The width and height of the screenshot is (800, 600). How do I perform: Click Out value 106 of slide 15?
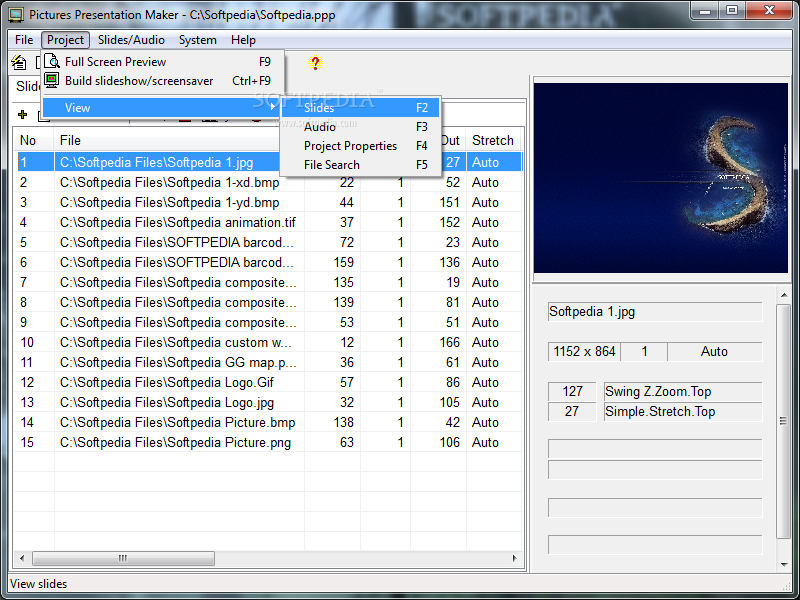449,442
